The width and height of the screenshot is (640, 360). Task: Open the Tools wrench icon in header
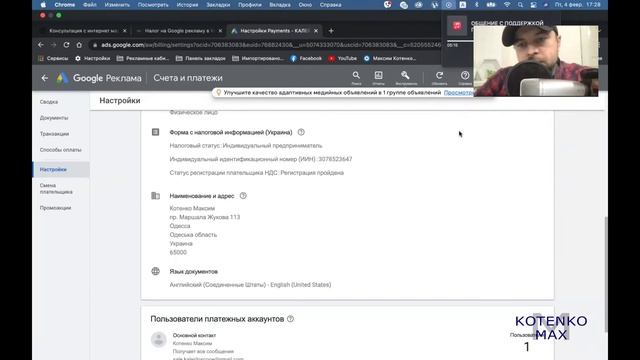pyautogui.click(x=405, y=76)
